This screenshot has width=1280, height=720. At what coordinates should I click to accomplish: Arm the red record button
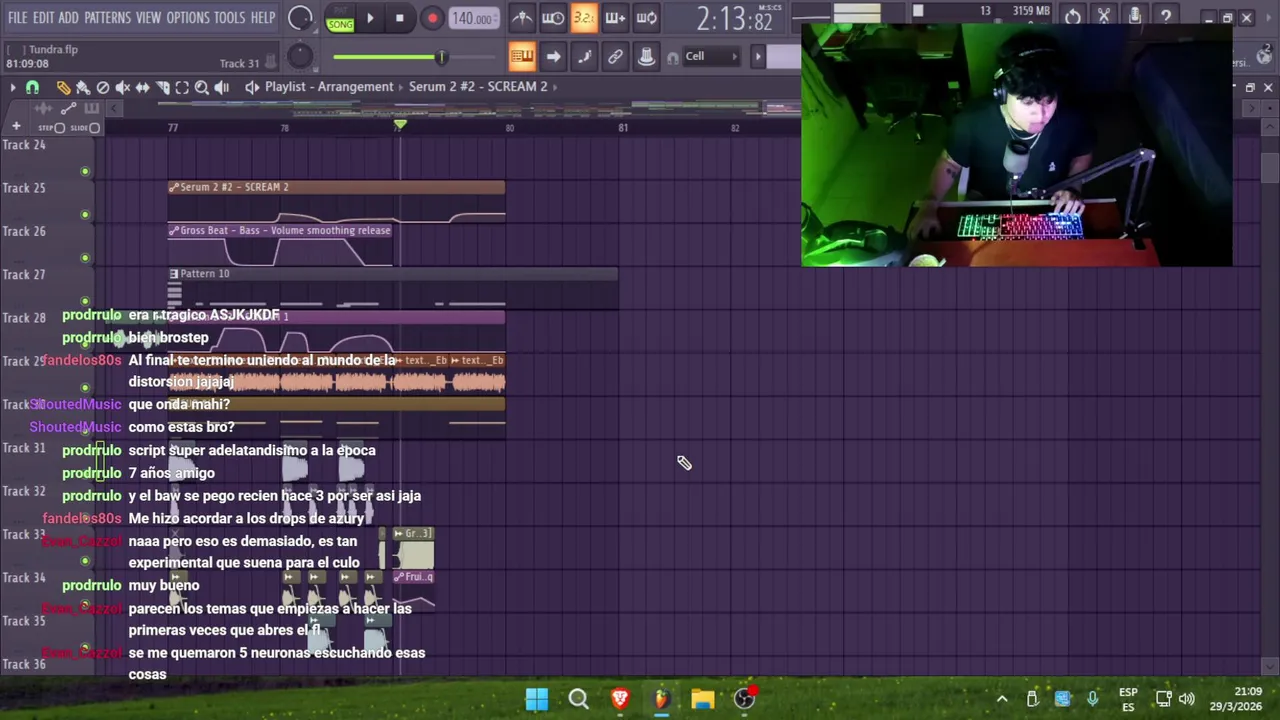click(432, 18)
